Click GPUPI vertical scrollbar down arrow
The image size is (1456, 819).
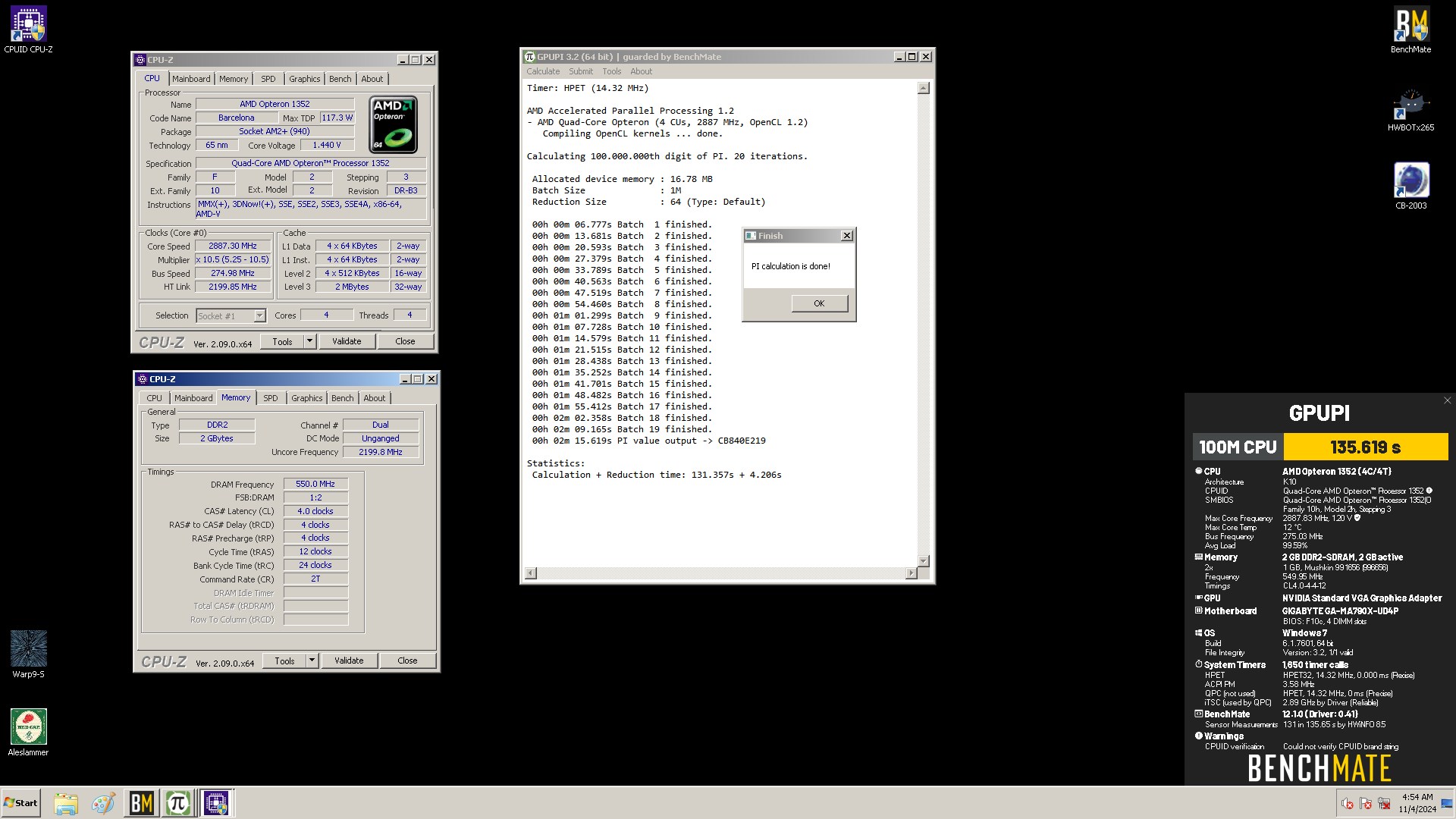click(x=923, y=561)
